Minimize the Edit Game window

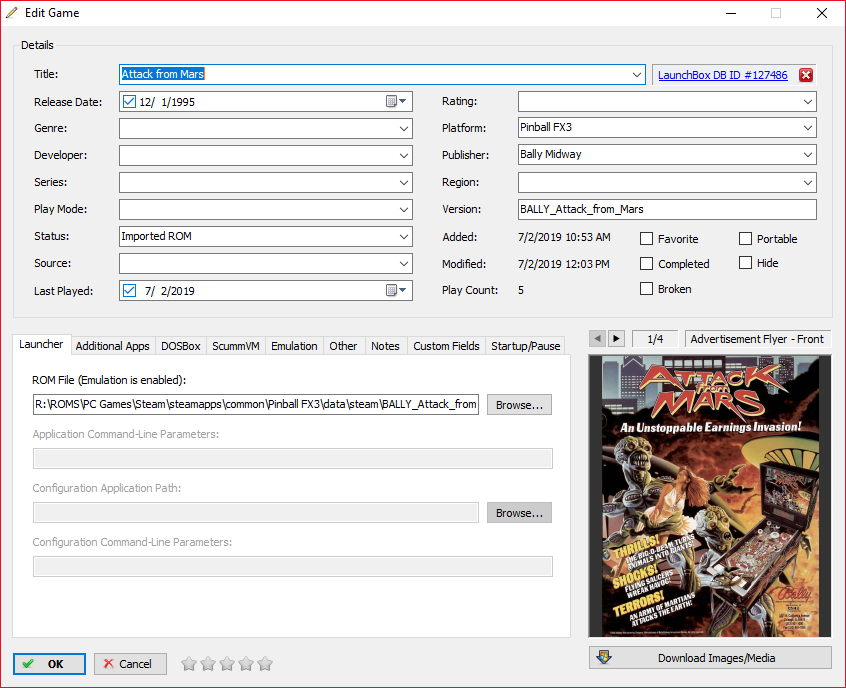tap(731, 13)
